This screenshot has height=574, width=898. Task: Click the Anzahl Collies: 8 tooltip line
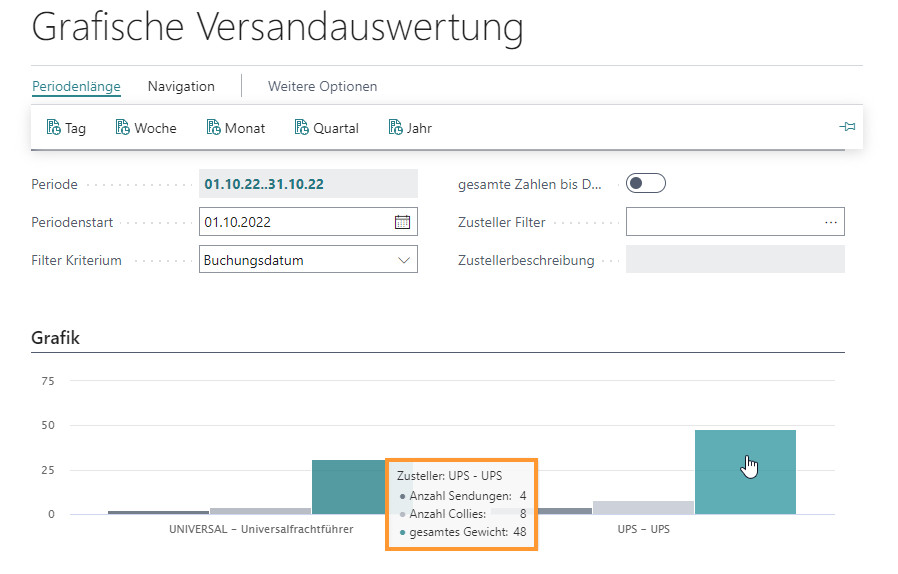tap(462, 514)
